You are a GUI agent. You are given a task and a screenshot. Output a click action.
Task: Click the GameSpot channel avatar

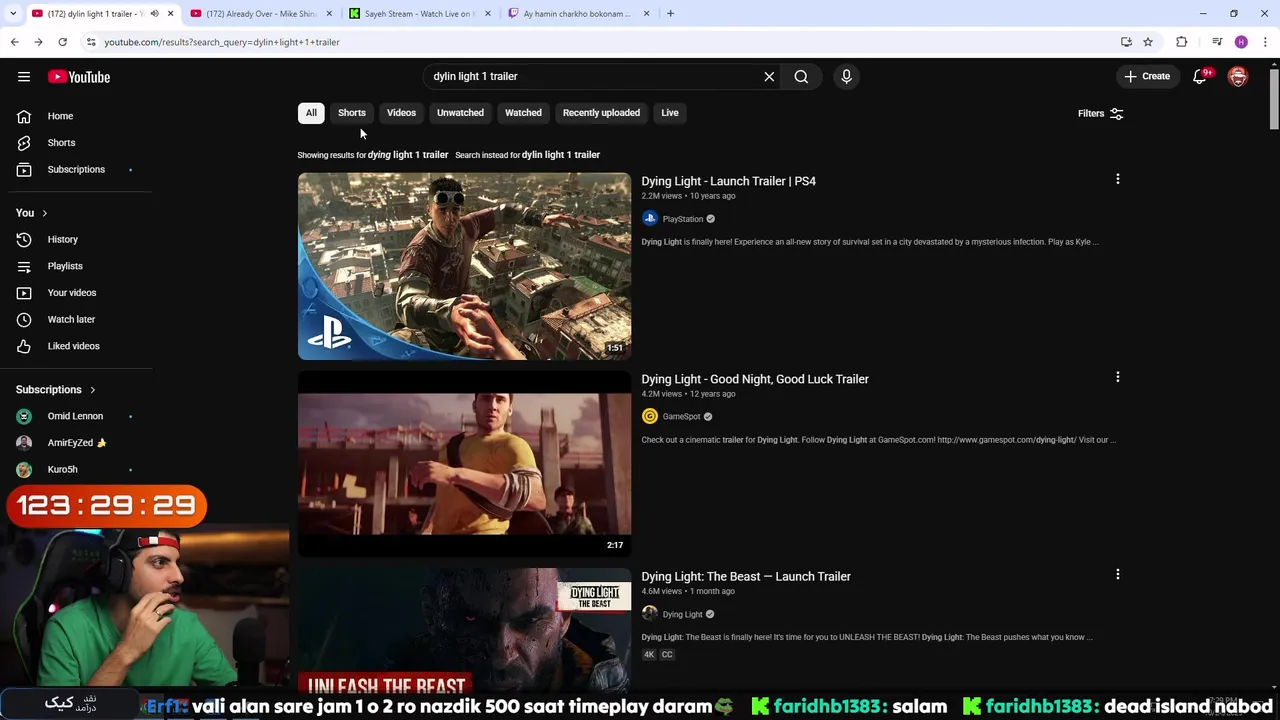(650, 416)
